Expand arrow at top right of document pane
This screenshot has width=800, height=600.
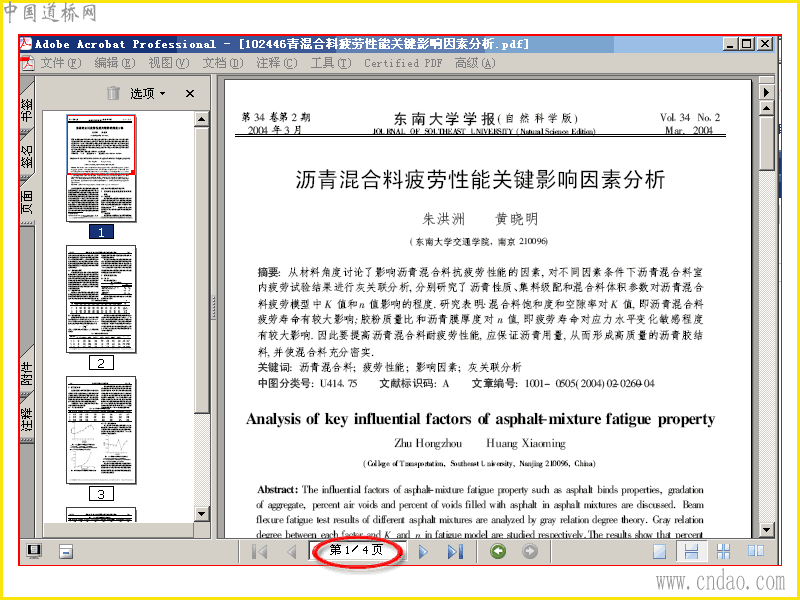[x=766, y=92]
